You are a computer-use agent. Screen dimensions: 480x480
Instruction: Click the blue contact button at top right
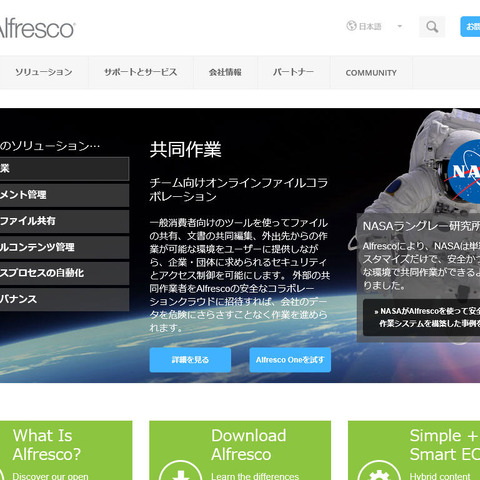tap(470, 26)
